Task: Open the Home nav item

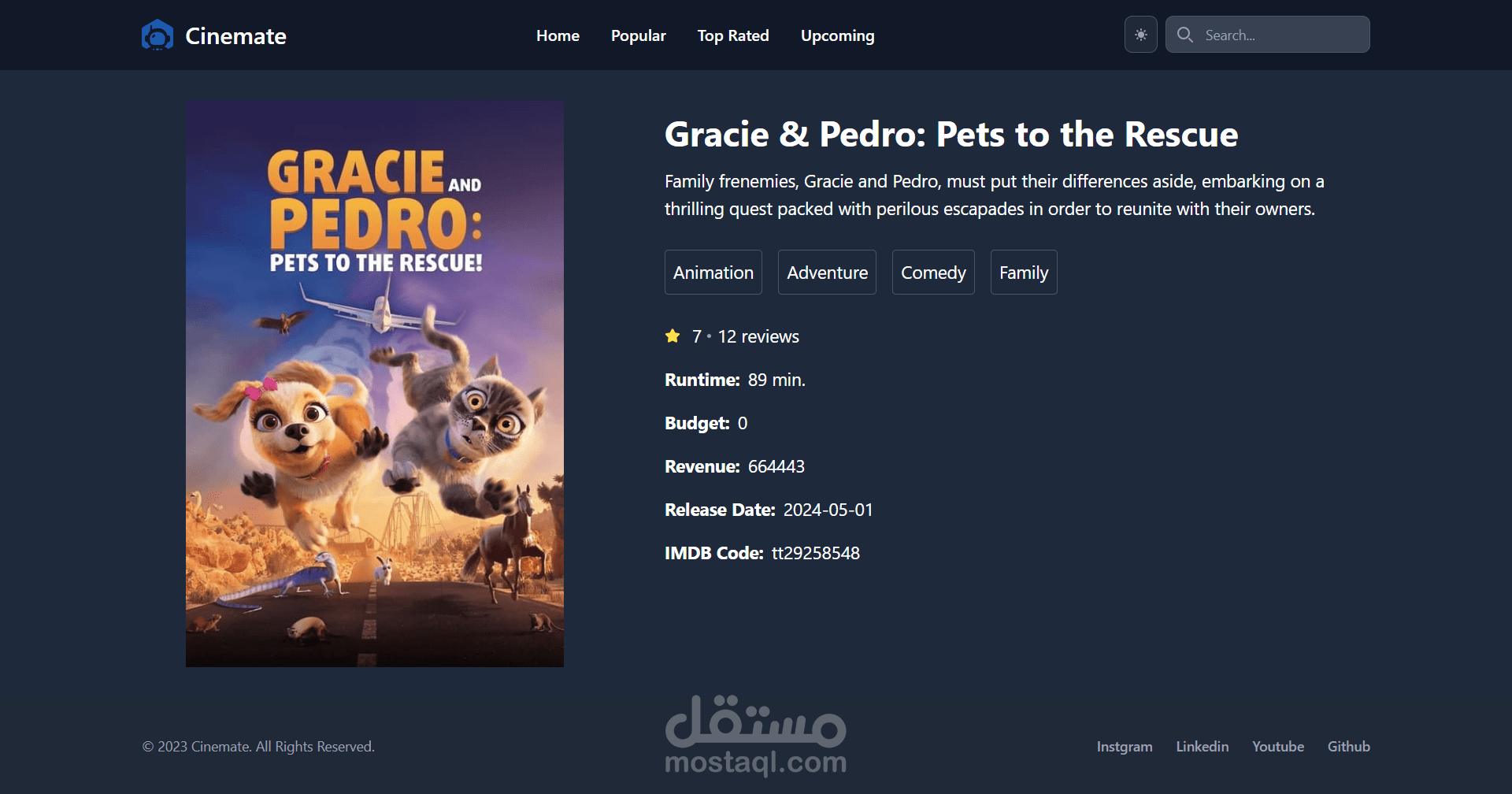Action: click(558, 35)
